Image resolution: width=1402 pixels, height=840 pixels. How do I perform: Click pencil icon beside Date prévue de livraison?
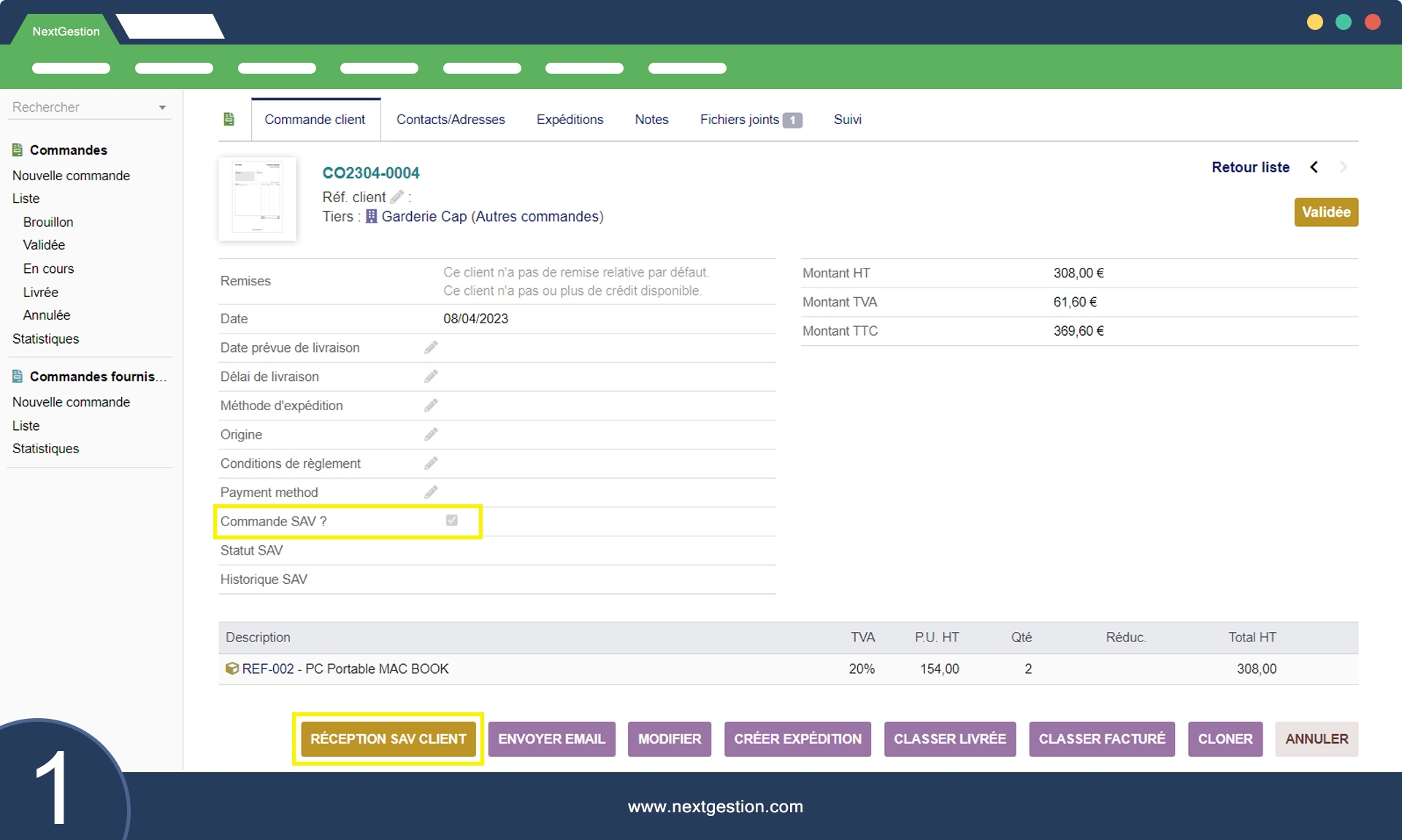coord(431,347)
